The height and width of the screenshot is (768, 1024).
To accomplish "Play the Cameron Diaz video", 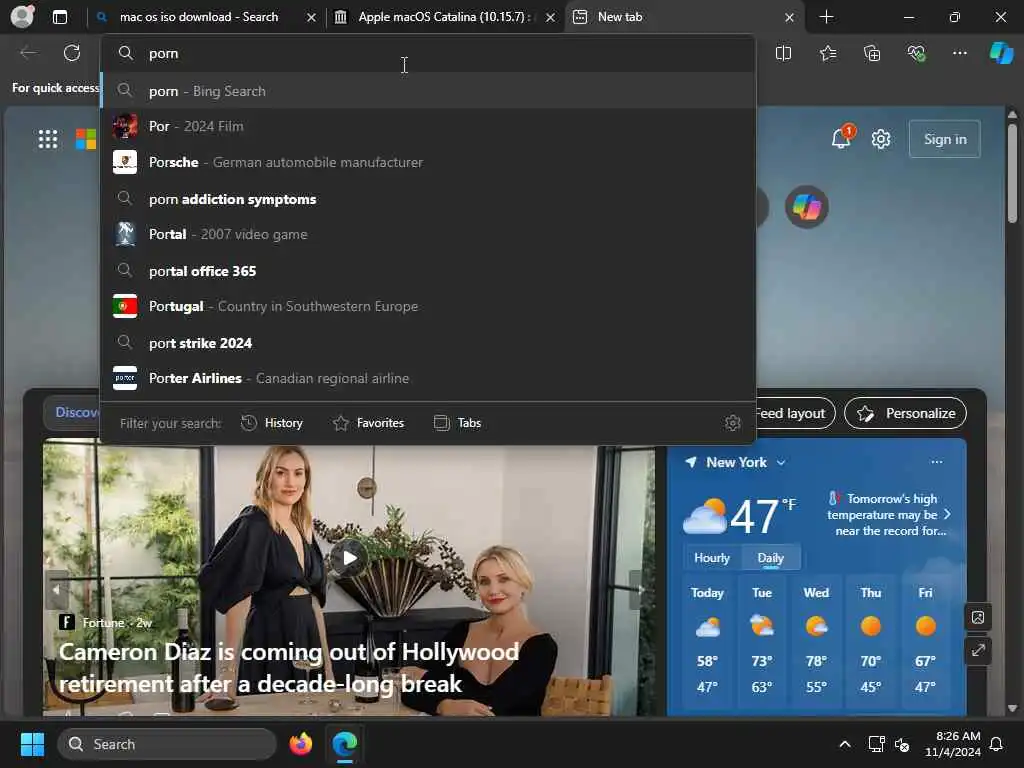I will (349, 558).
